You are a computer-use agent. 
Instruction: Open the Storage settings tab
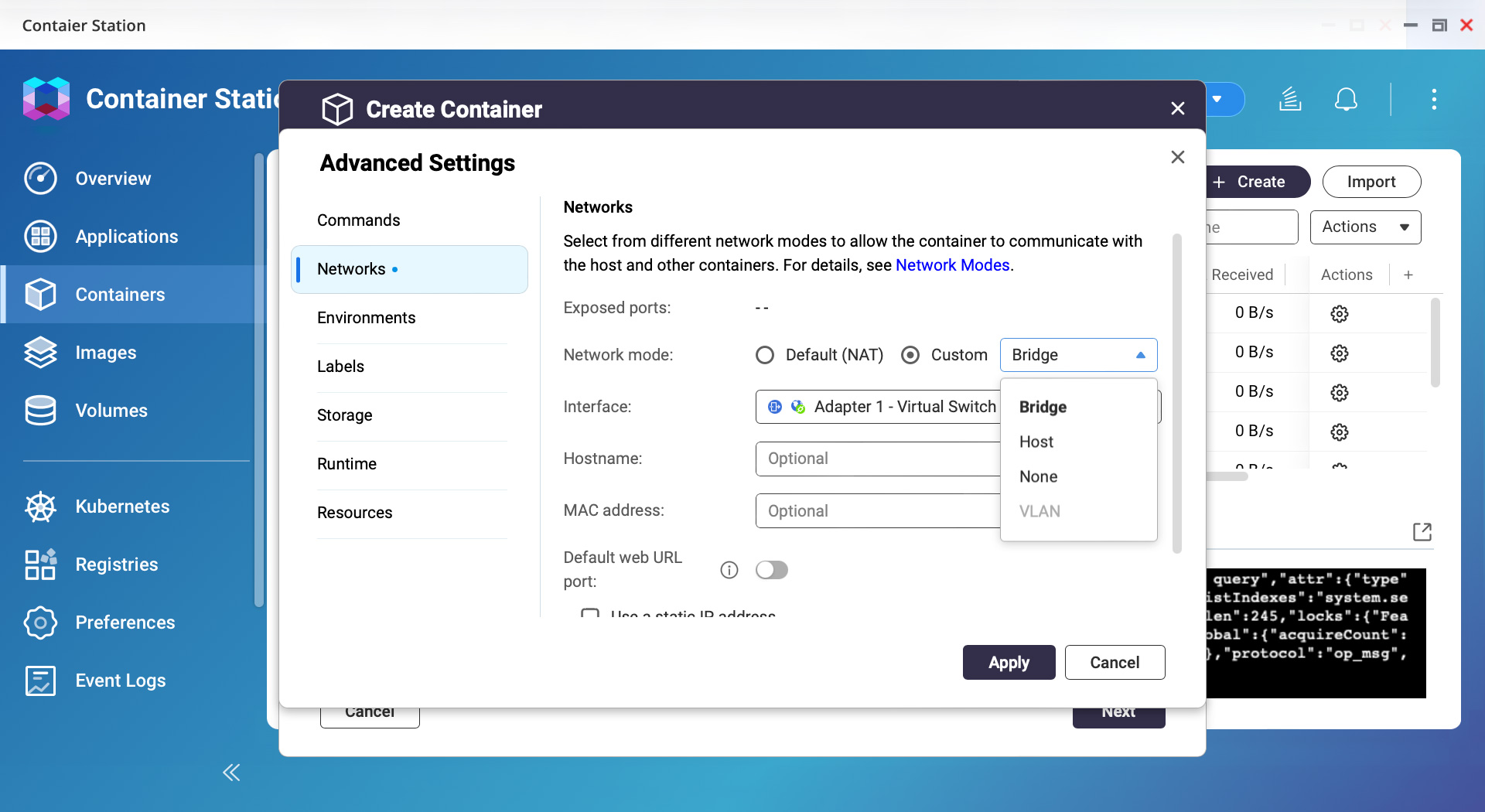(344, 415)
